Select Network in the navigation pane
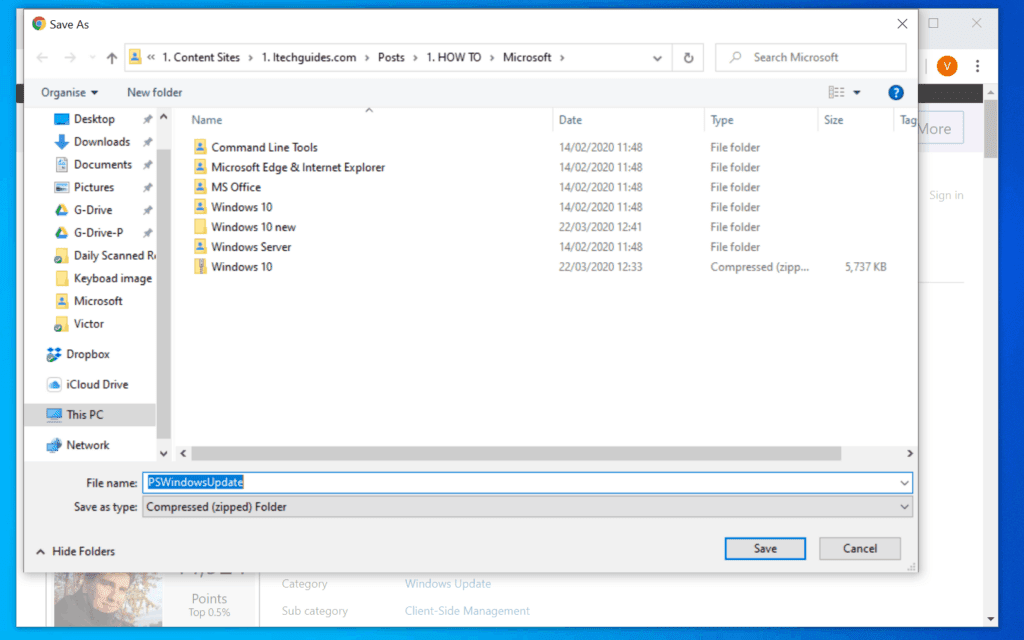 pos(88,445)
